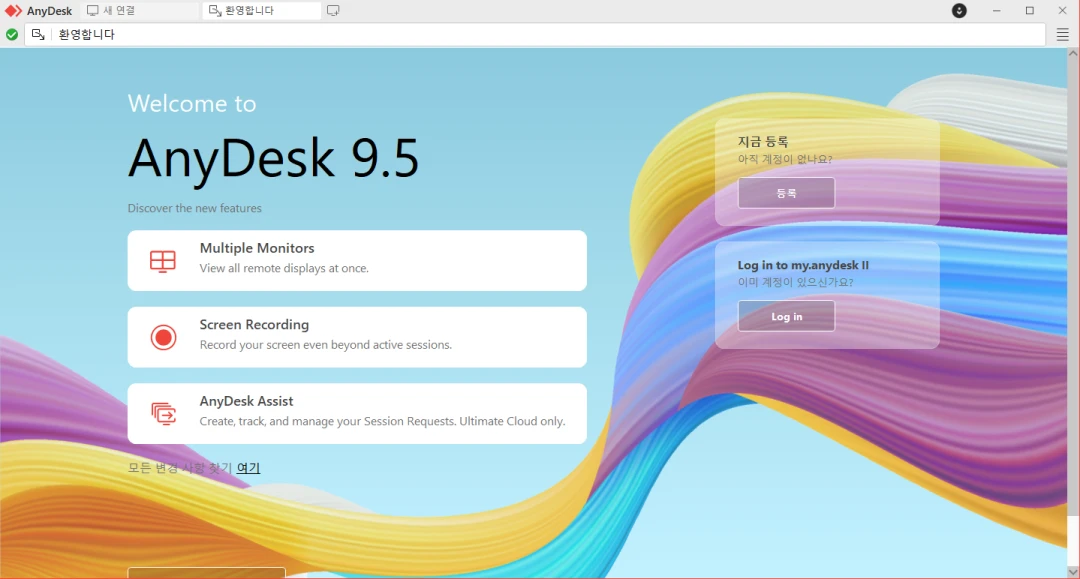The height and width of the screenshot is (579, 1080).
Task: Minimize the AnyDesk window
Action: (996, 10)
